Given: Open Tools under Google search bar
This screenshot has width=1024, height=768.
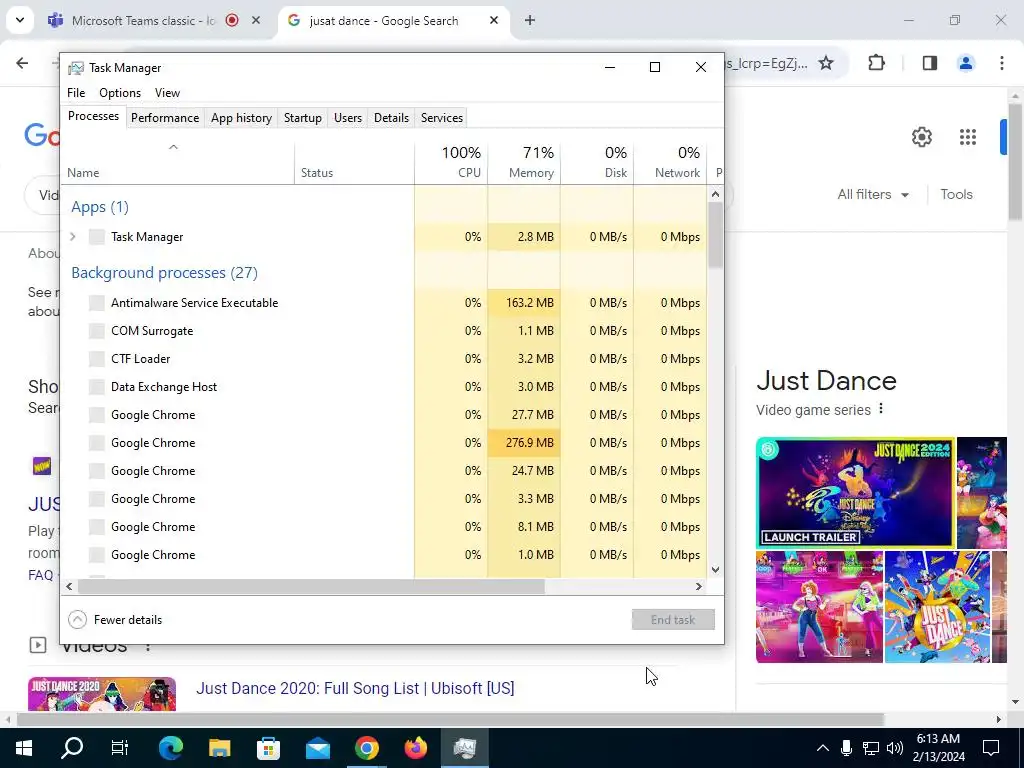Looking at the screenshot, I should pos(956,195).
